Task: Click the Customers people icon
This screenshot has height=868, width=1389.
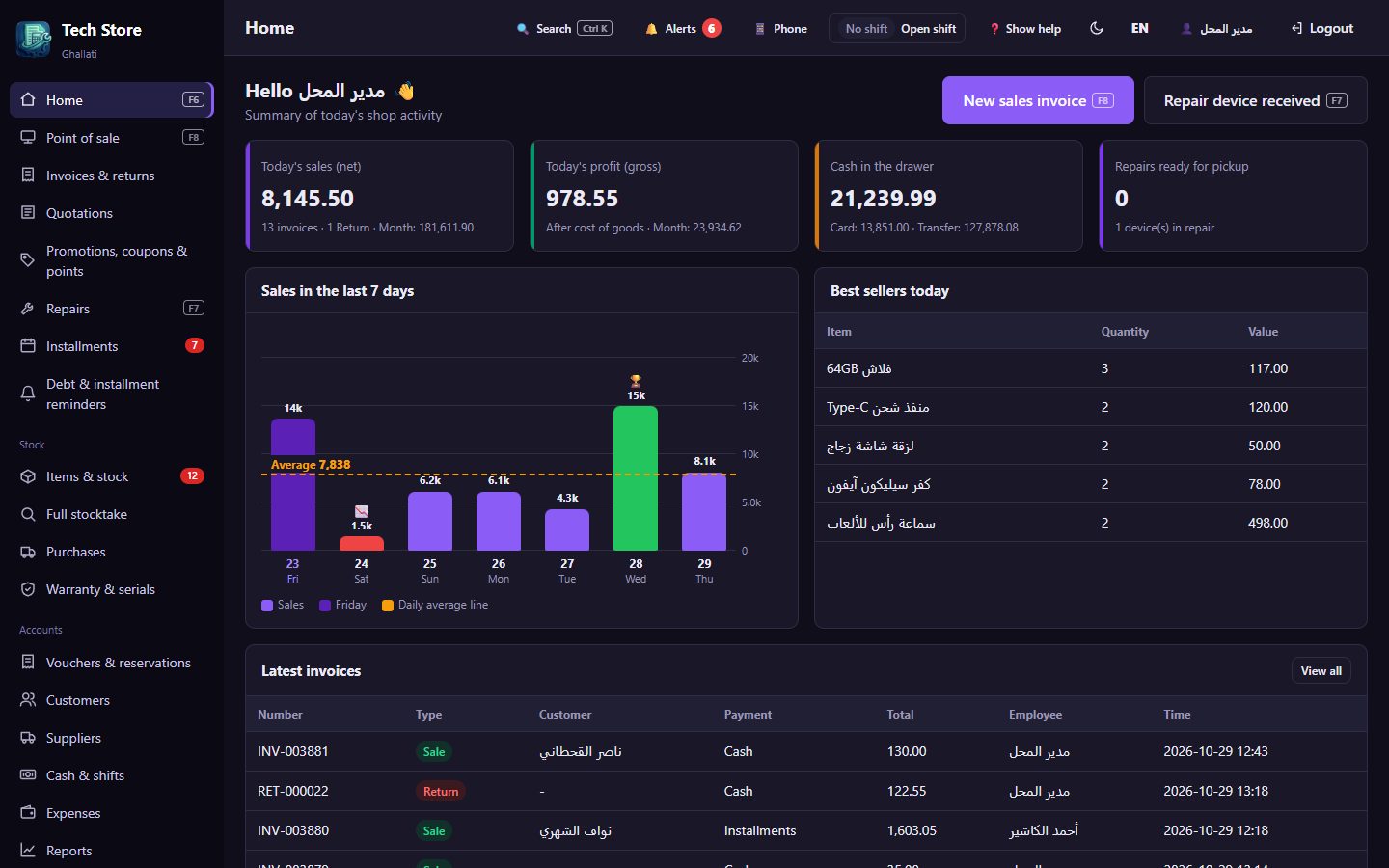Action: [x=28, y=700]
